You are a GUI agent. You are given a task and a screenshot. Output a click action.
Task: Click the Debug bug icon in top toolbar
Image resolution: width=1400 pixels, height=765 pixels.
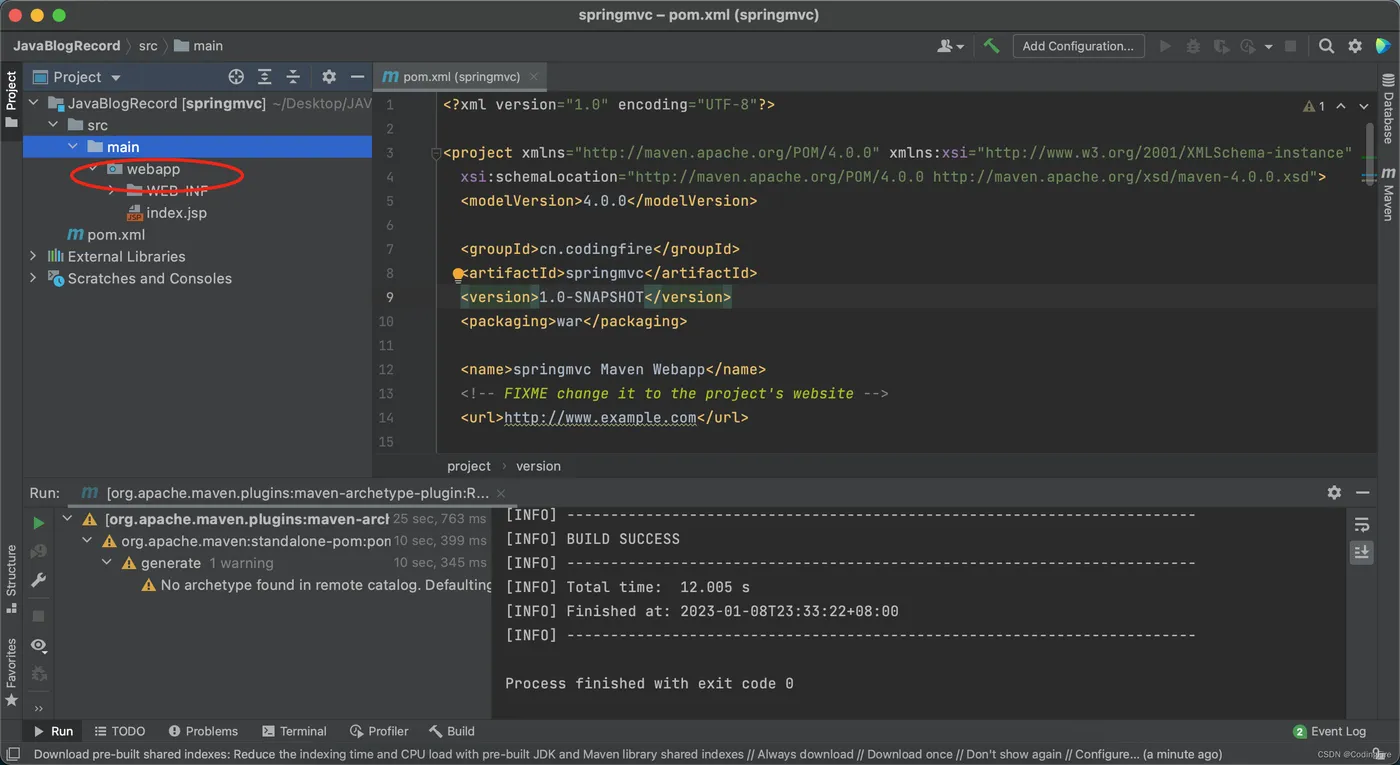click(1193, 46)
